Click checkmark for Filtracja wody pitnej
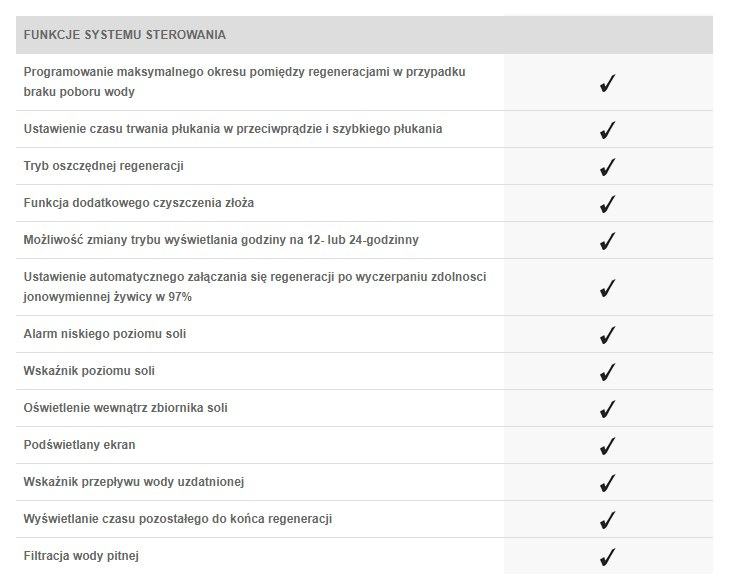 [607, 557]
